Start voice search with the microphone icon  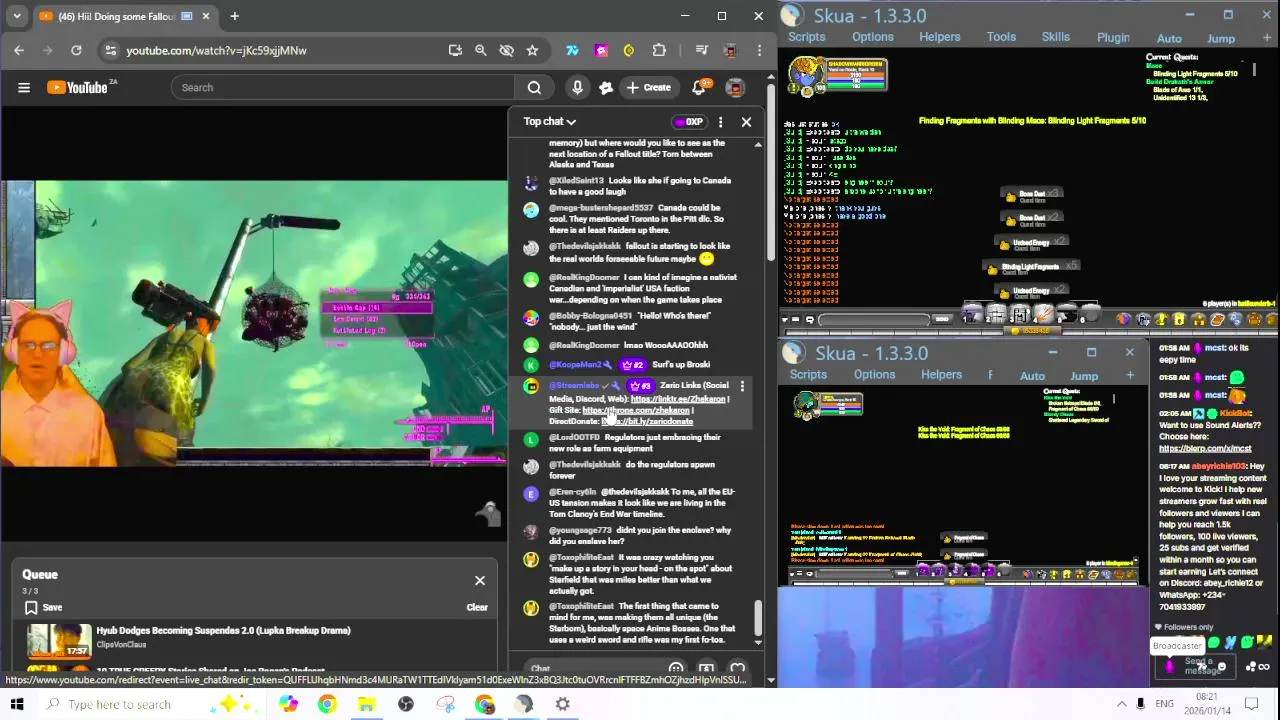tap(577, 88)
